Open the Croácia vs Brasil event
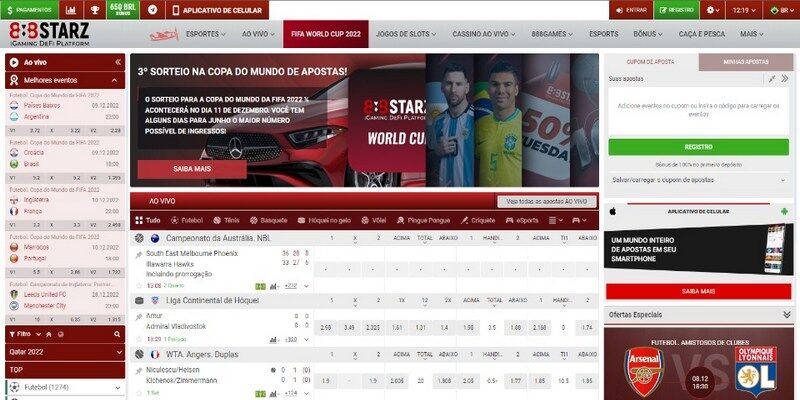This screenshot has height=400, width=800. (64, 158)
